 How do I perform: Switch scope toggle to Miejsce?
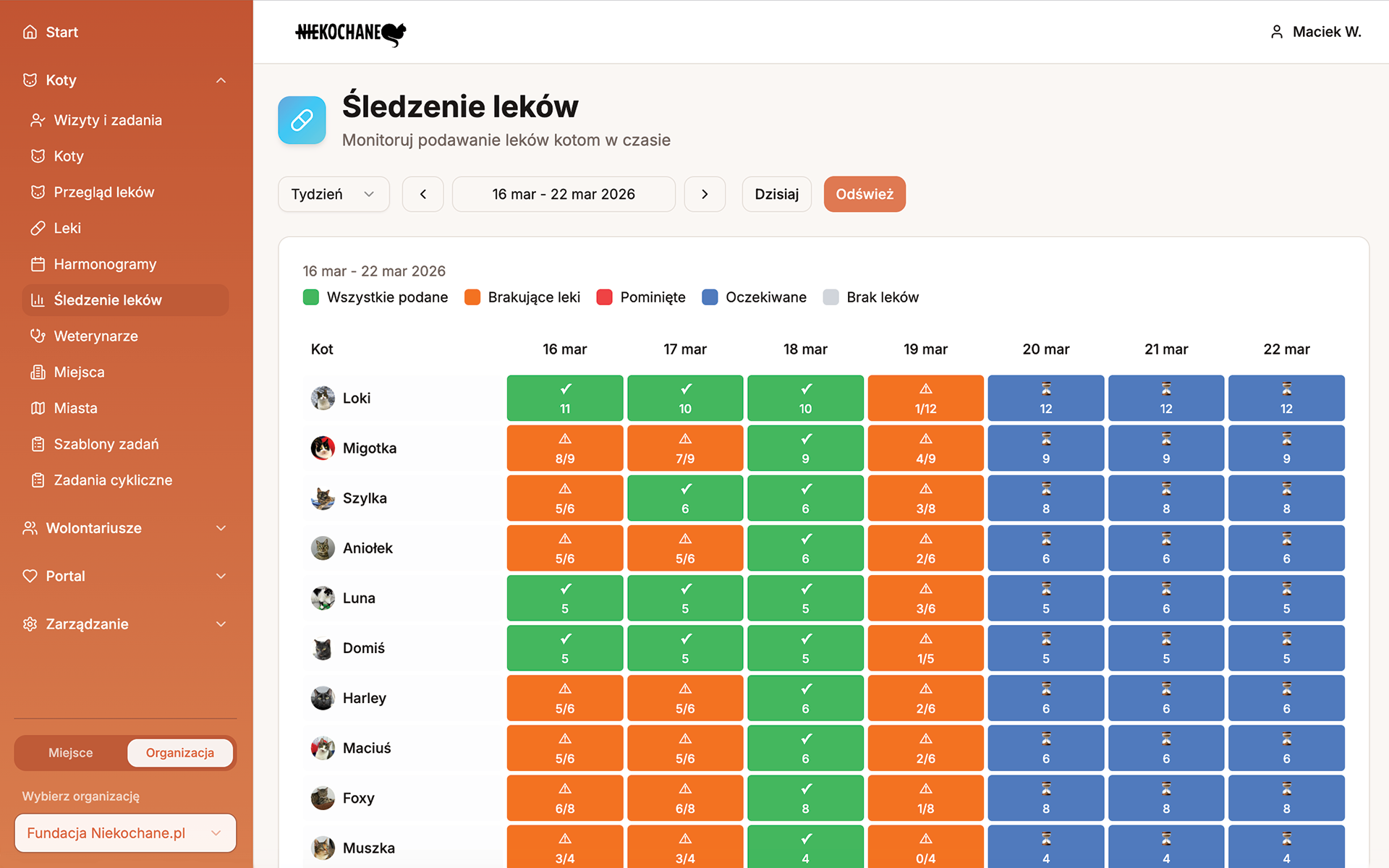pyautogui.click(x=71, y=753)
